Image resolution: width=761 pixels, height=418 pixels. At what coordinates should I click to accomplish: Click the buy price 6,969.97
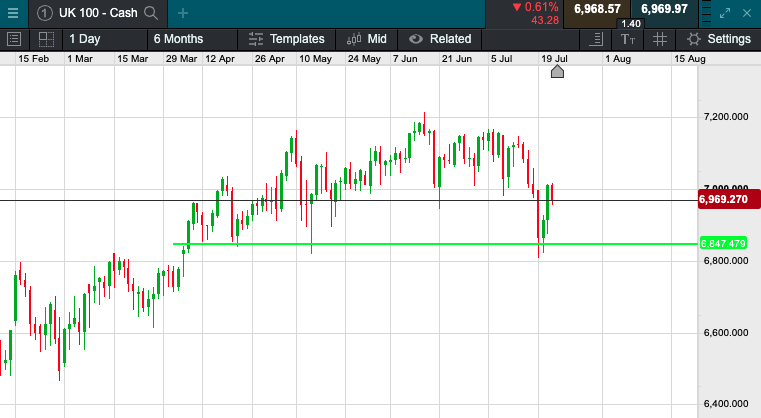click(664, 9)
